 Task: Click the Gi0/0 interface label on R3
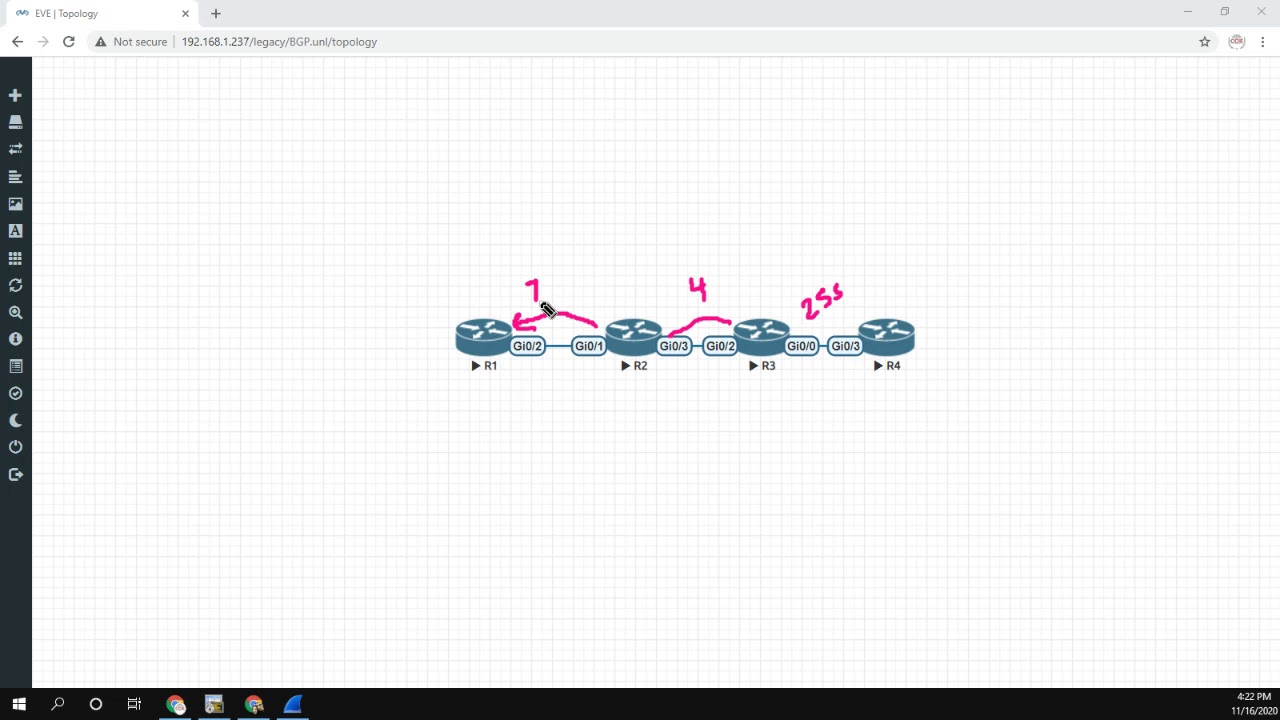click(x=801, y=346)
